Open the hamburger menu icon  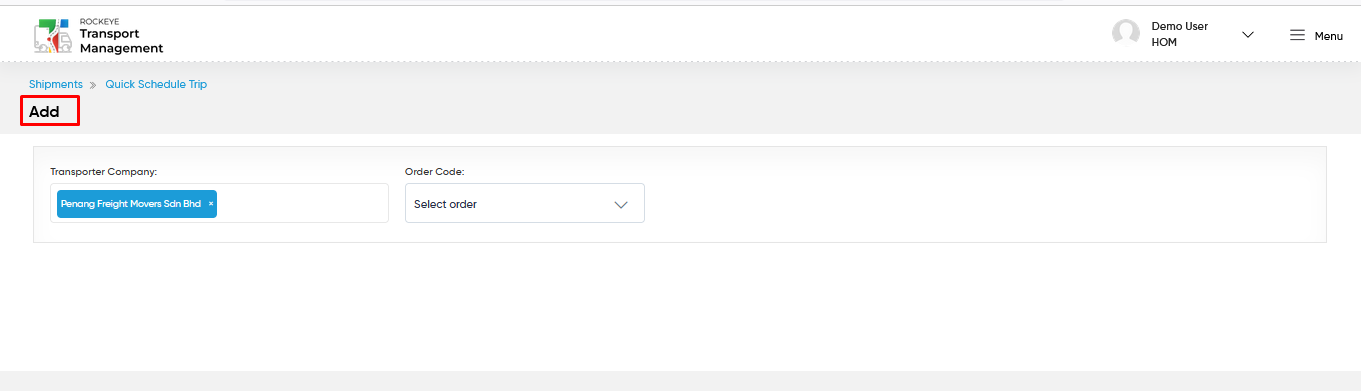[1297, 35]
